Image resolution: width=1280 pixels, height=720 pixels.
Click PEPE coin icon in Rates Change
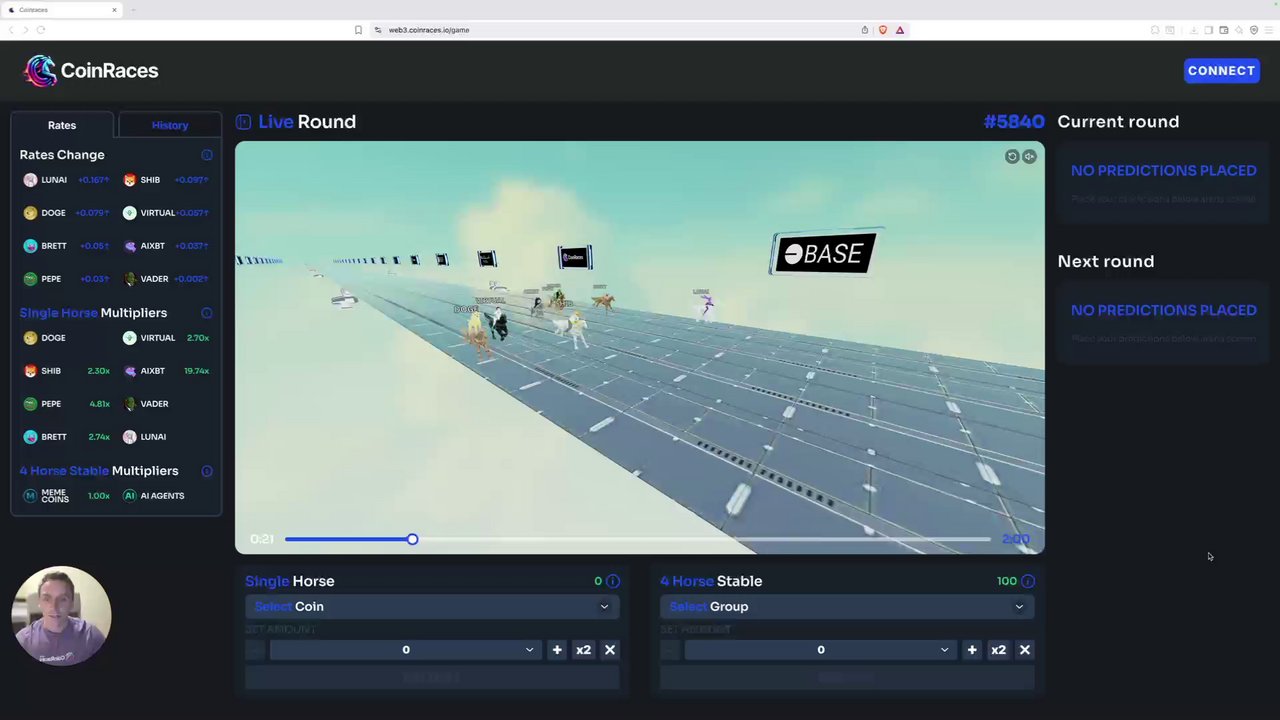click(30, 279)
